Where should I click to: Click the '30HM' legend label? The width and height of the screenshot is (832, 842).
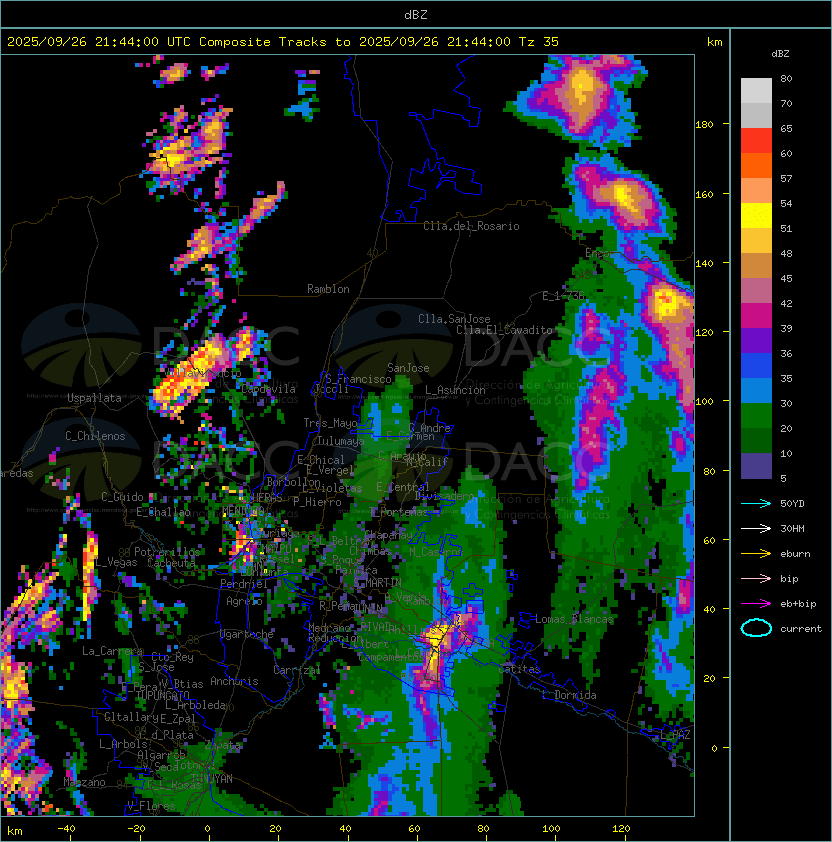pyautogui.click(x=792, y=529)
